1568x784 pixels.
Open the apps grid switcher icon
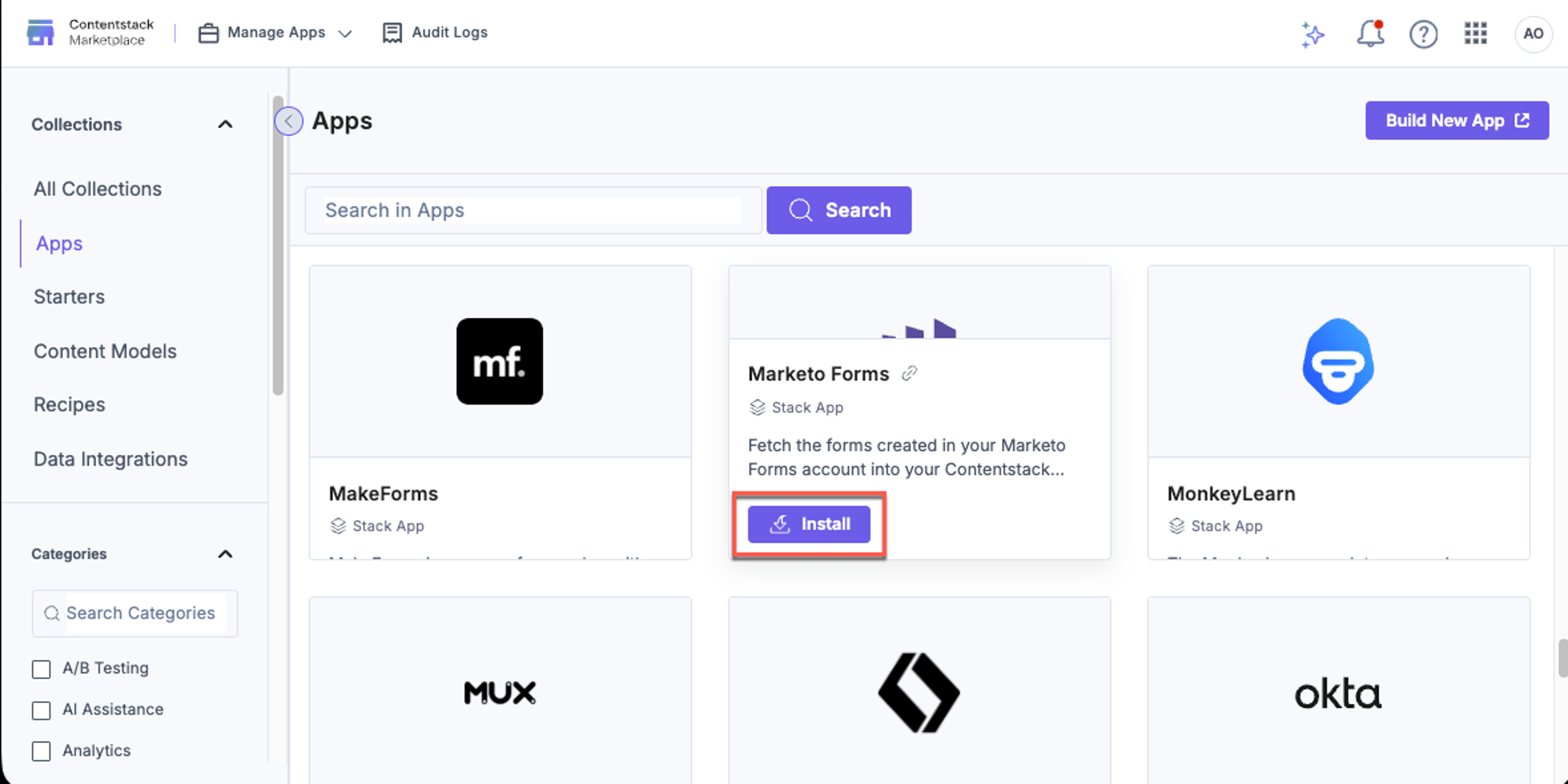[x=1475, y=33]
